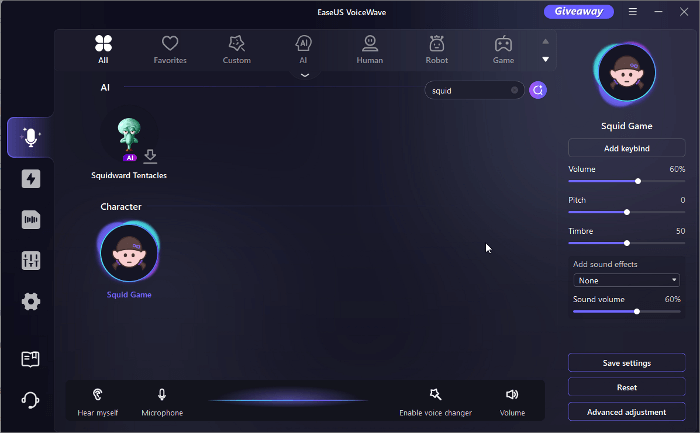Switch to the Favorites category tab
This screenshot has height=433, width=700.
click(169, 49)
